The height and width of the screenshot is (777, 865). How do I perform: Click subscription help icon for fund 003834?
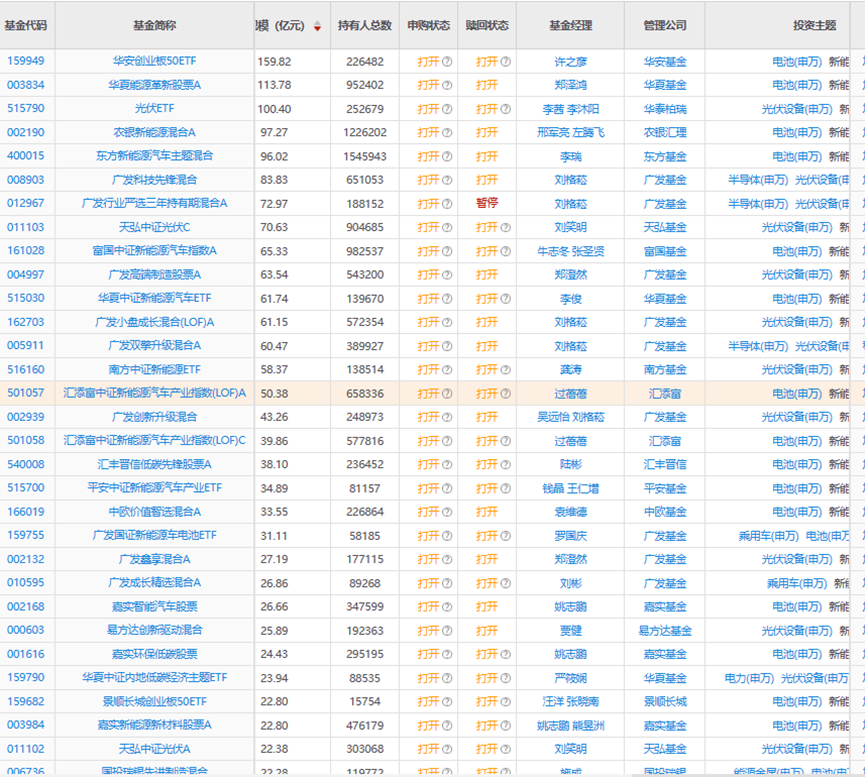coord(447,86)
